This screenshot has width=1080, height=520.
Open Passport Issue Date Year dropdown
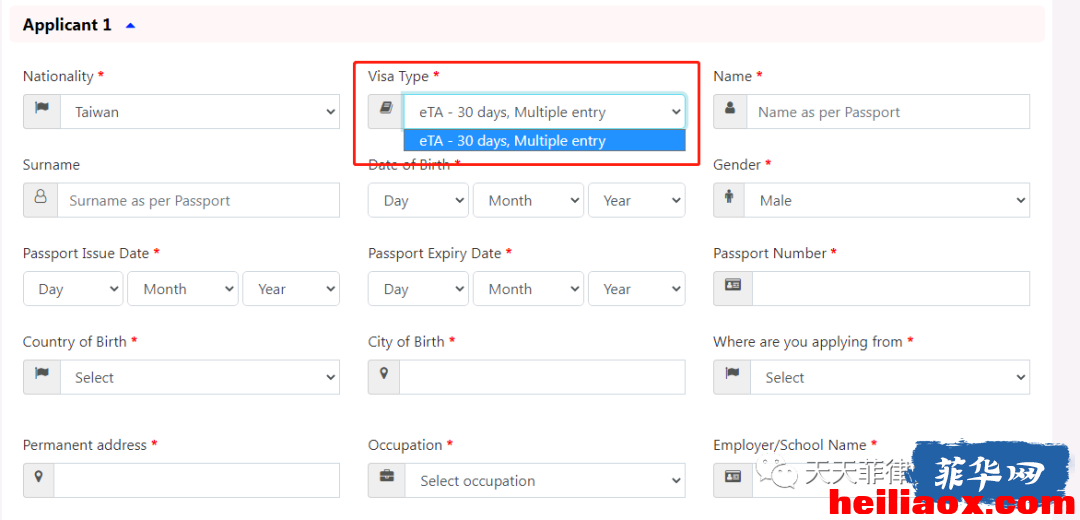point(291,289)
